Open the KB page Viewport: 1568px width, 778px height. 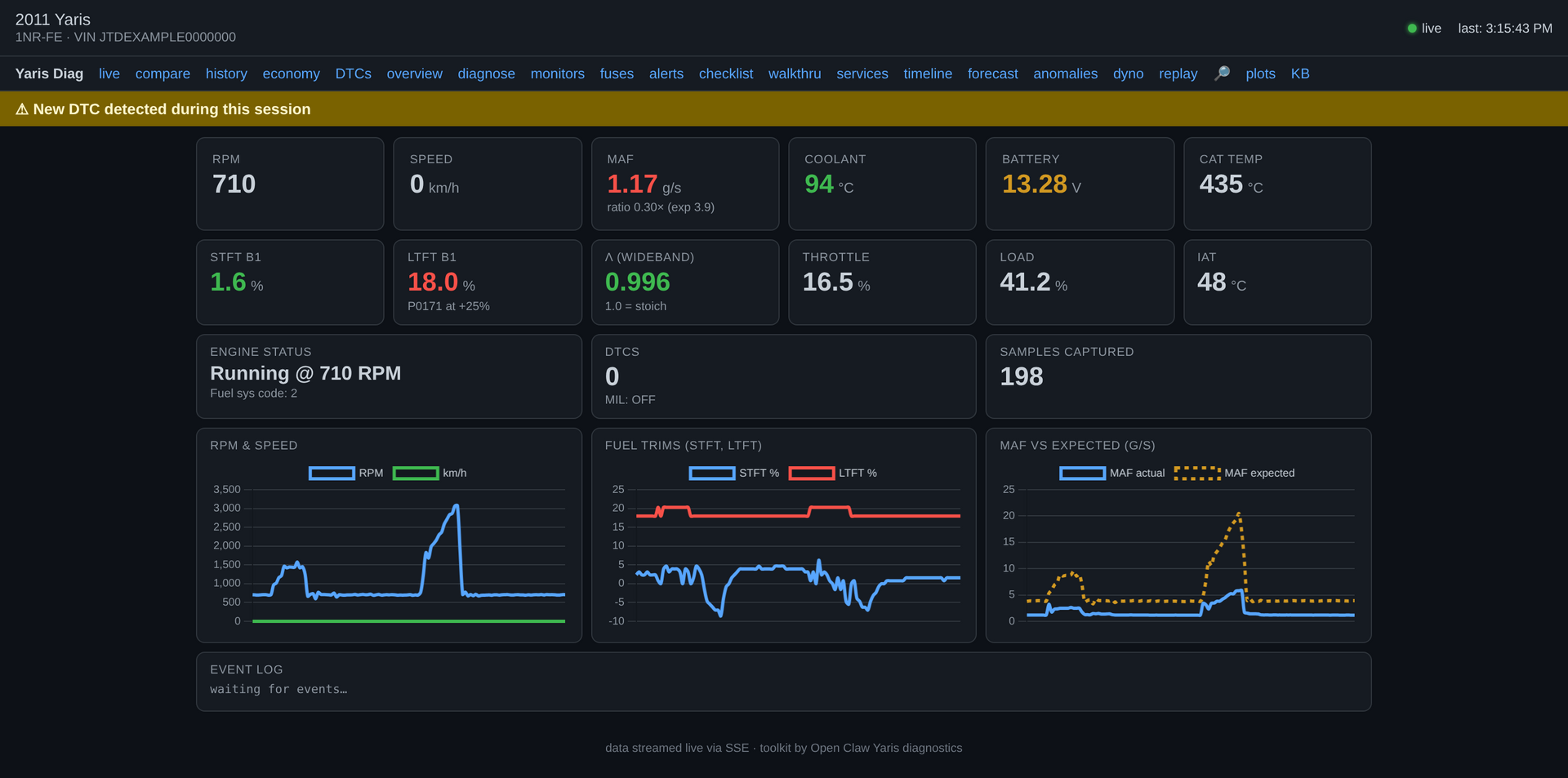coord(1300,73)
